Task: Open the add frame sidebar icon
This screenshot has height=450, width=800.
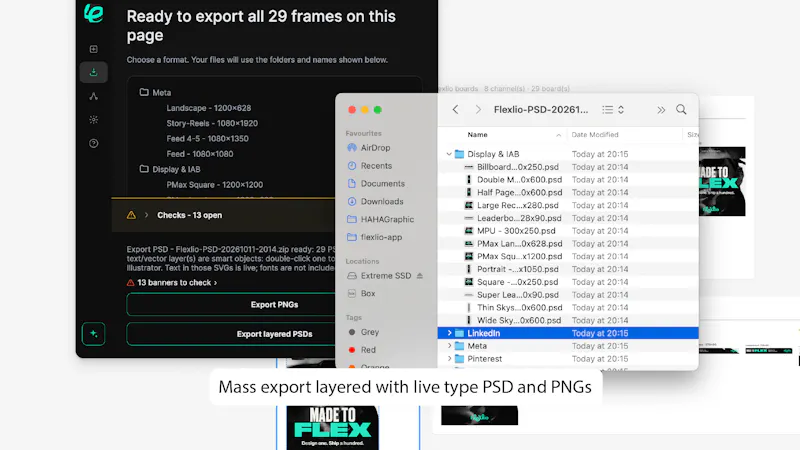Action: [93, 49]
